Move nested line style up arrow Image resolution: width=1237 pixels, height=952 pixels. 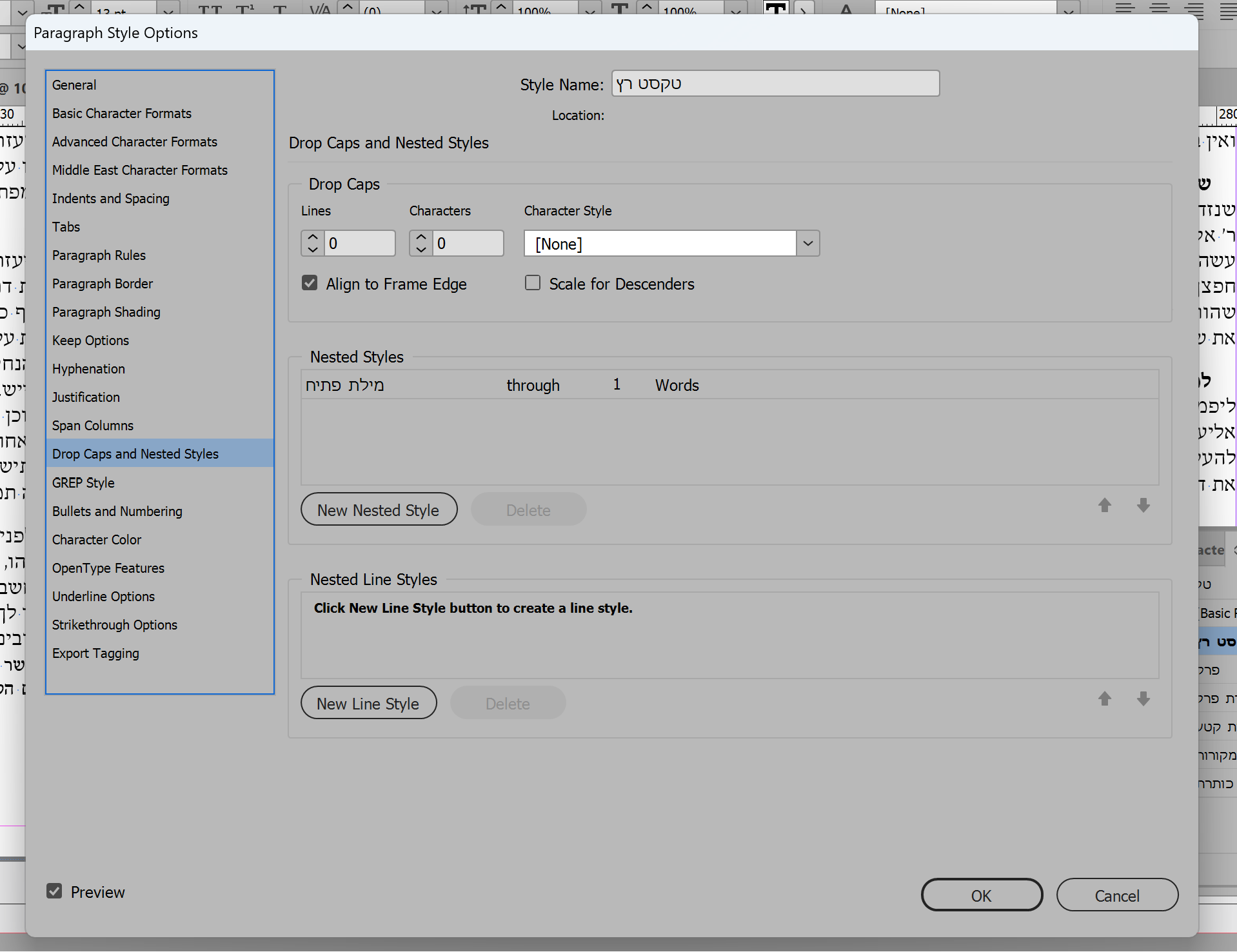point(1105,699)
